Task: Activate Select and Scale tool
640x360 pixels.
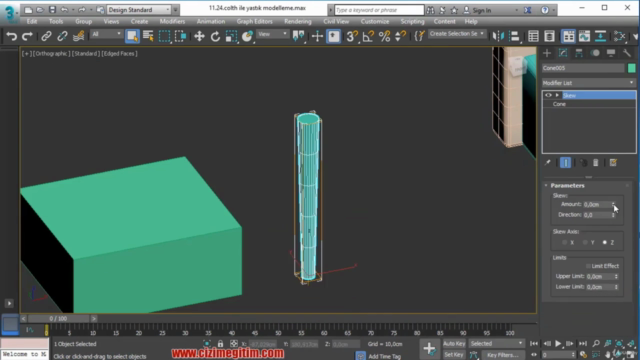Action: coord(231,36)
